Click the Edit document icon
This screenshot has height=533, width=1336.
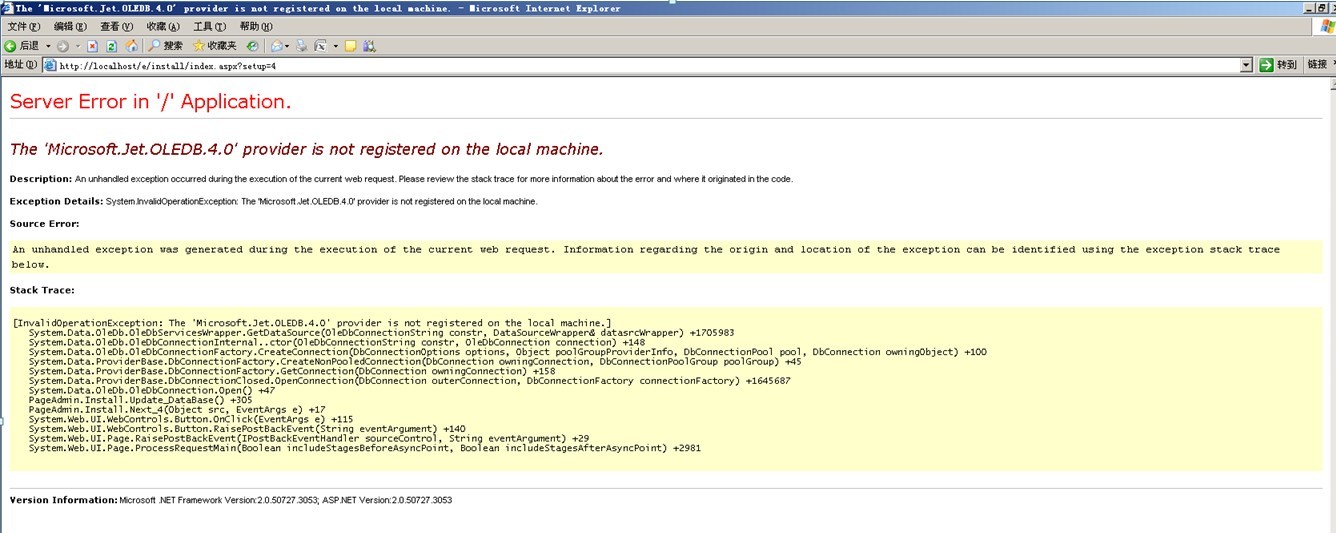point(321,46)
